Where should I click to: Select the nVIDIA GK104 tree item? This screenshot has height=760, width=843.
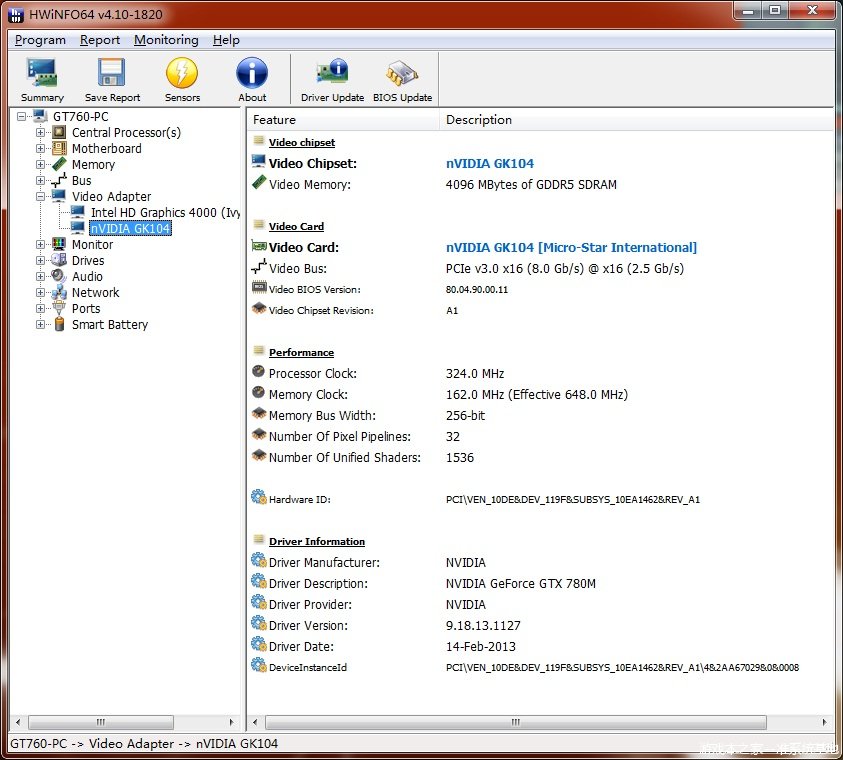tap(130, 228)
